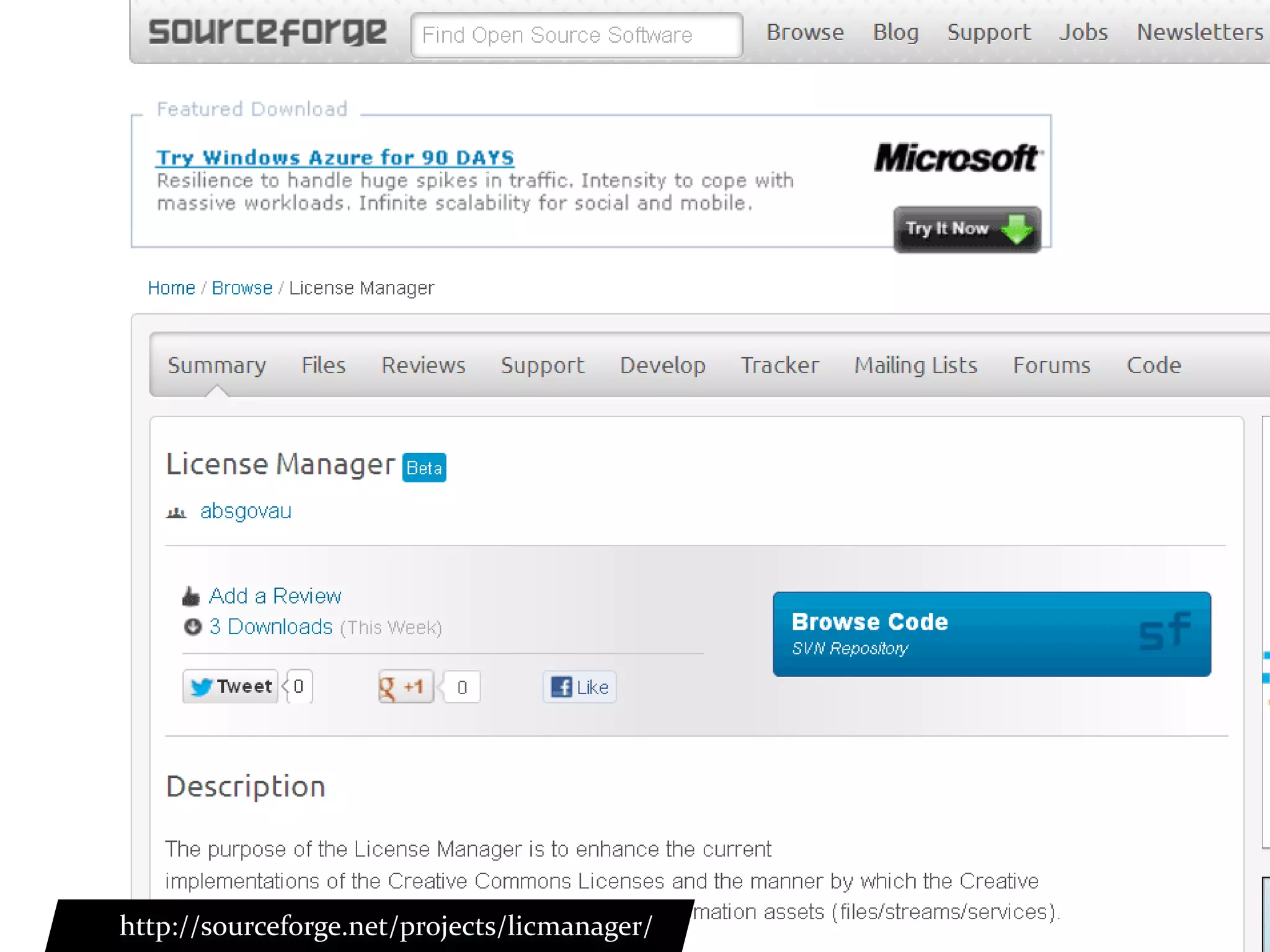This screenshot has height=952, width=1270.
Task: Click the Microsoft logo in the ad
Action: click(959, 157)
